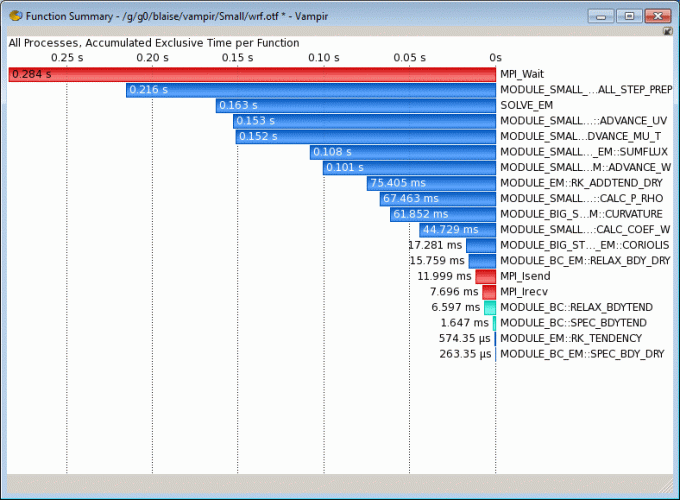Select the ADVANCE_W 0.101 s bar

pos(409,168)
